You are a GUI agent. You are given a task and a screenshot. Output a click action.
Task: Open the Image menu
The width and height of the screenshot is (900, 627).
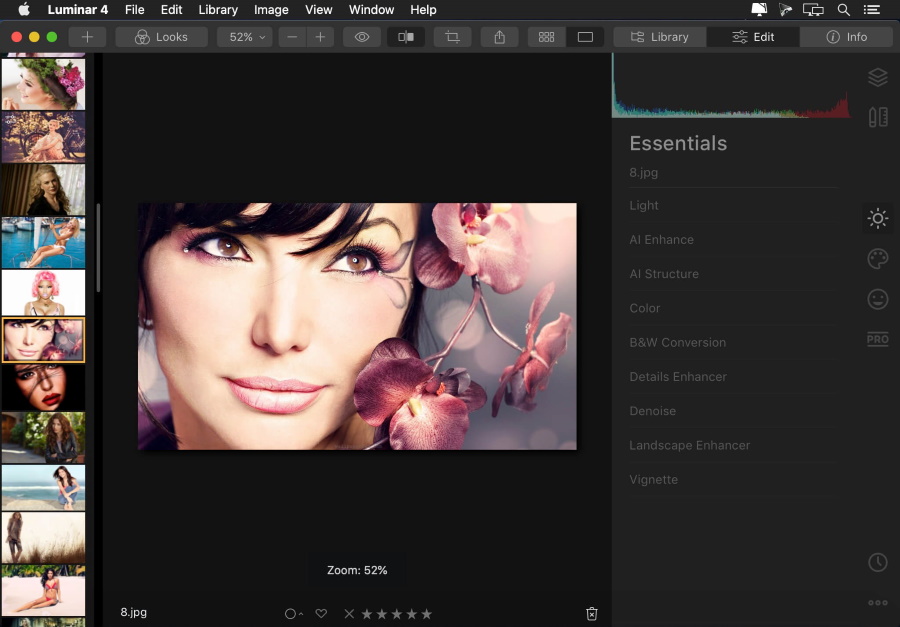point(271,10)
